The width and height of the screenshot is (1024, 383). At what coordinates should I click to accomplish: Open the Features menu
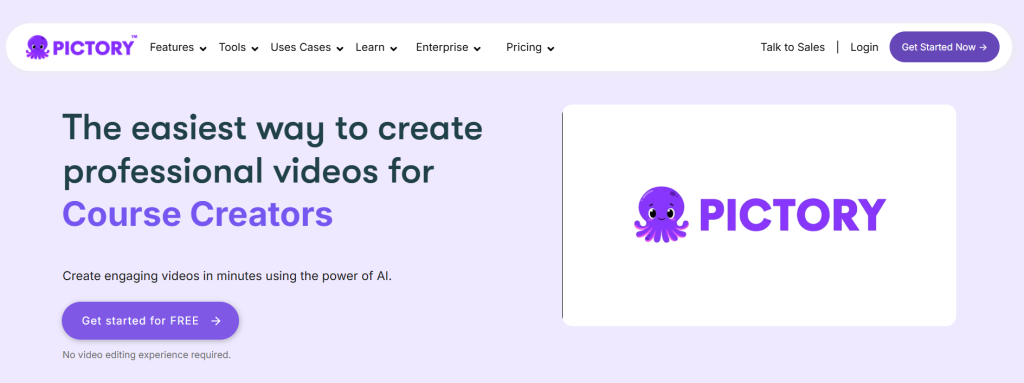pos(172,47)
